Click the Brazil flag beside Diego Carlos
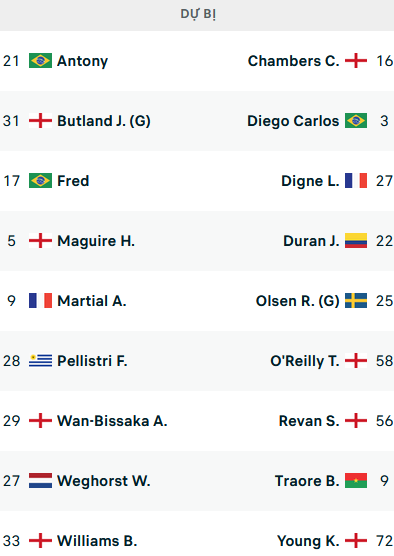 click(356, 121)
